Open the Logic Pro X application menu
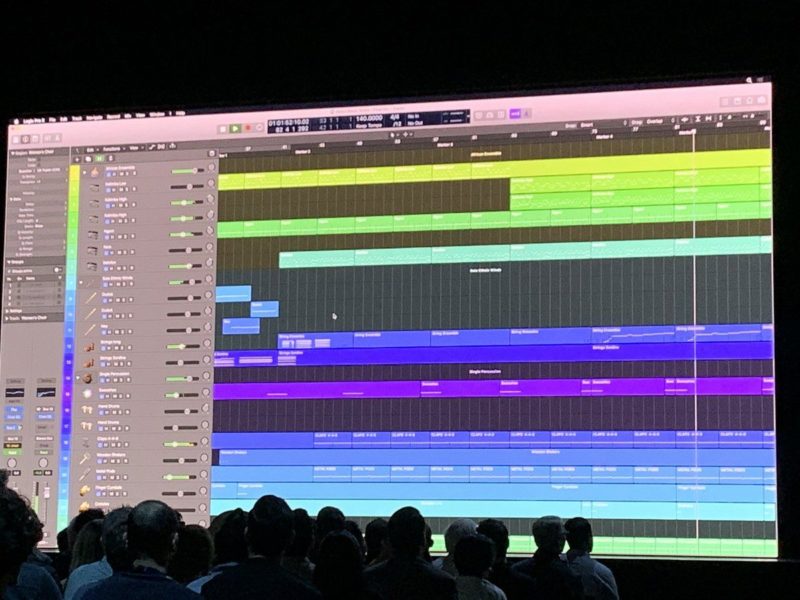This screenshot has width=800, height=600. pos(34,121)
